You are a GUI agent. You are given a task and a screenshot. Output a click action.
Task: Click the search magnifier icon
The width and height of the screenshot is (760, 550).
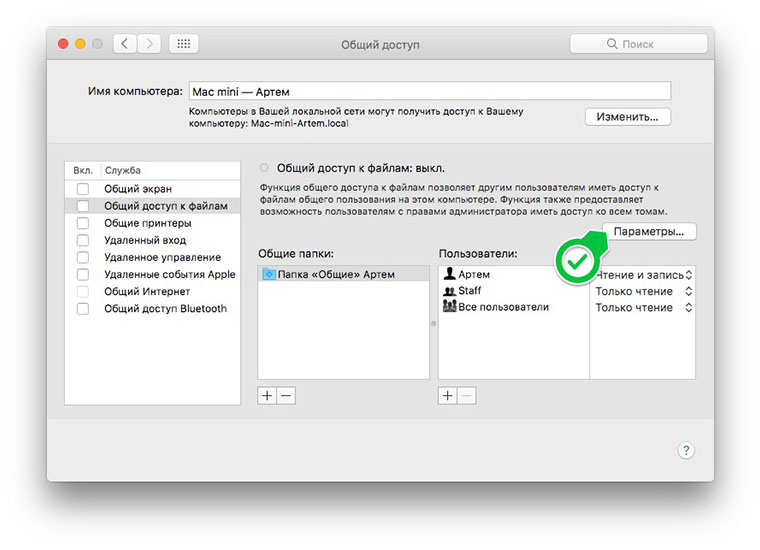click(612, 44)
